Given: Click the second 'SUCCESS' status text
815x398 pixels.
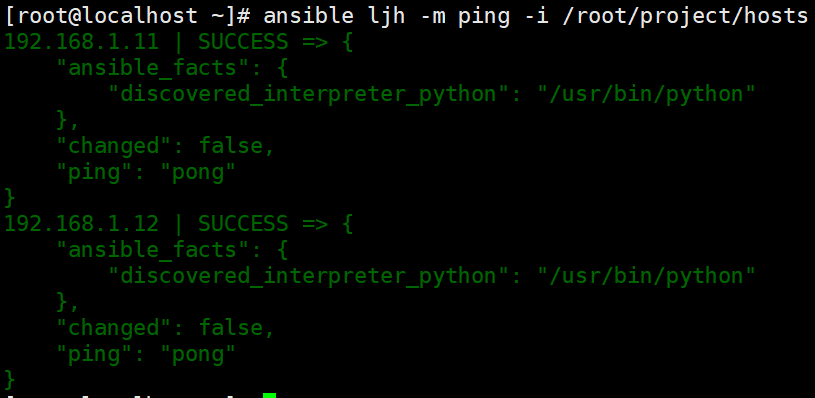Looking at the screenshot, I should pyautogui.click(x=243, y=224).
